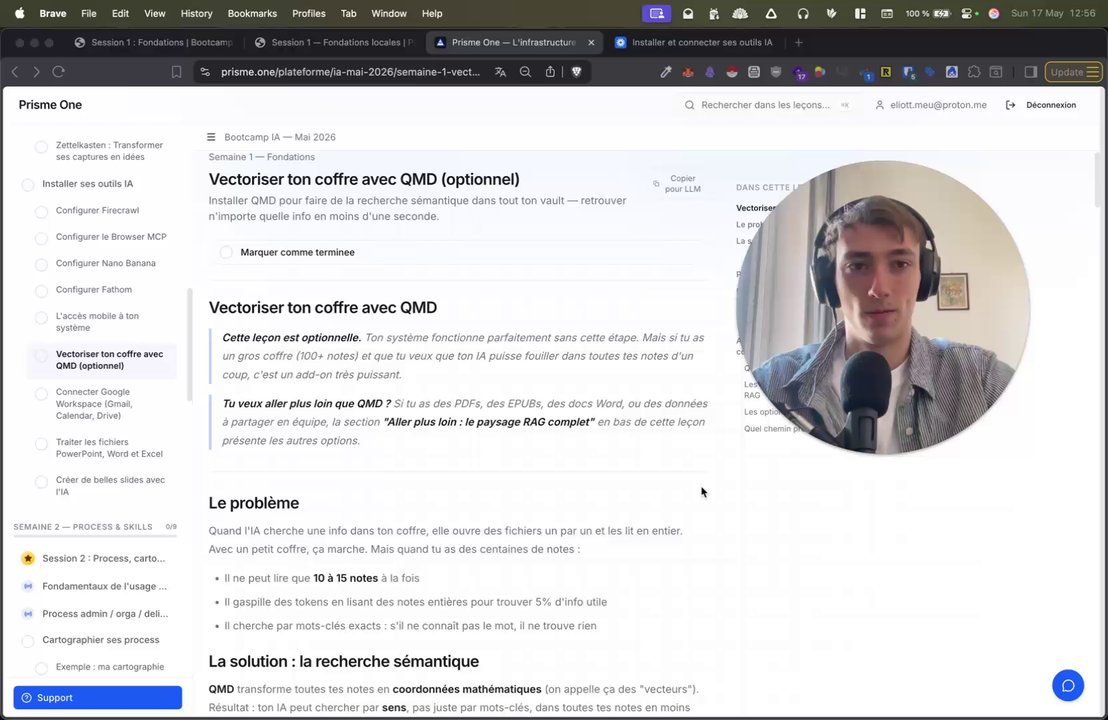Open the yellow R extension
Viewport: 1108px width, 720px height.
885,72
